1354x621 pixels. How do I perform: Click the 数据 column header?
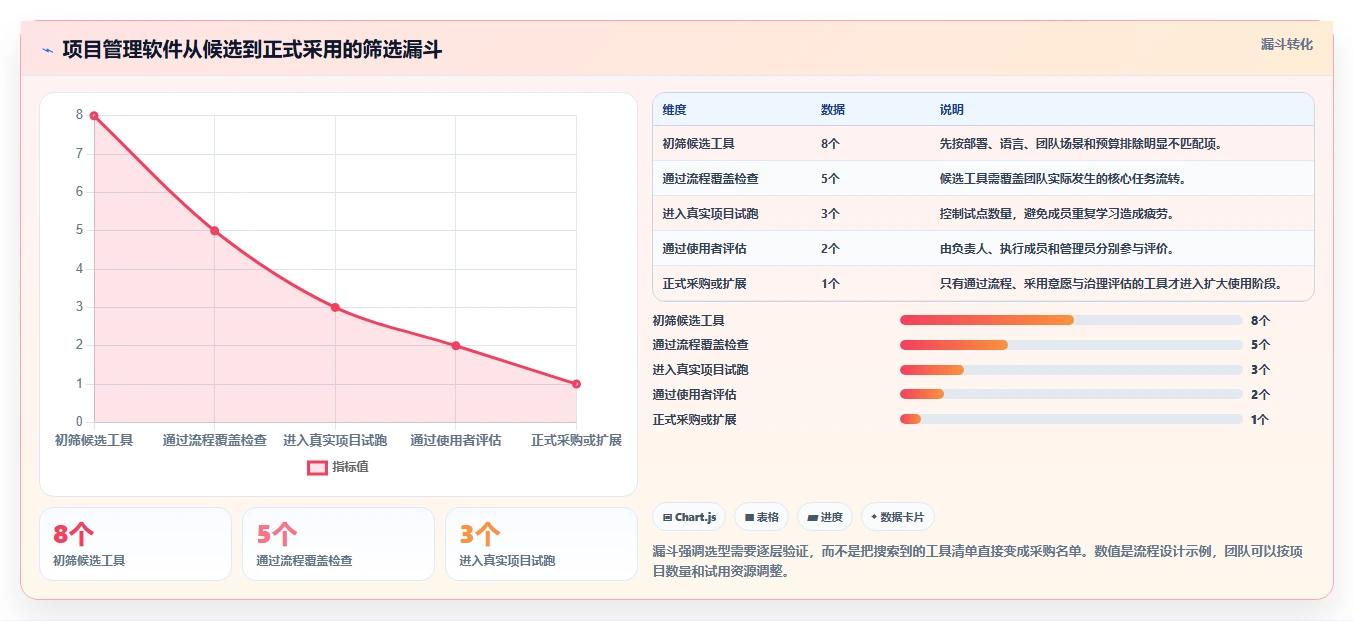(832, 110)
